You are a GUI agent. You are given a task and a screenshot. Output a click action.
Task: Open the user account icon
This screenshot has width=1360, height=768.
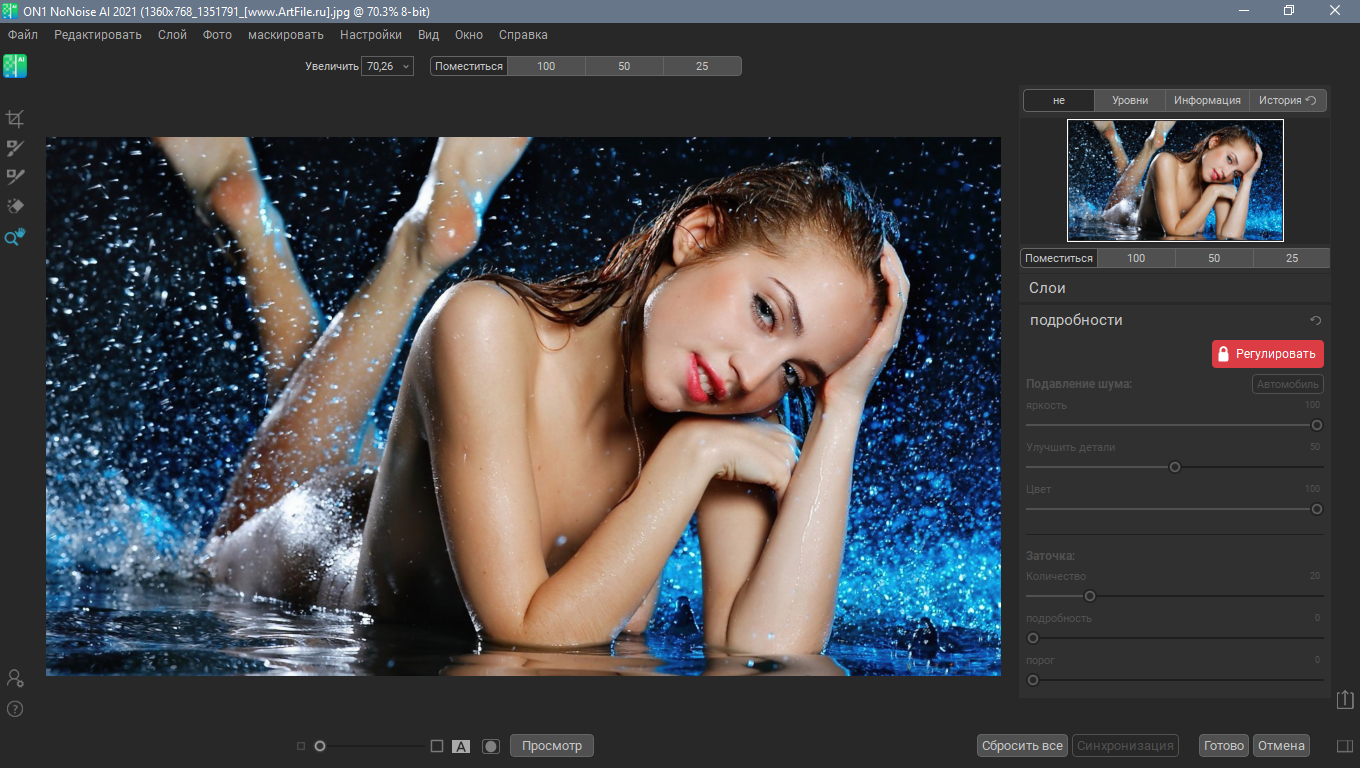tap(15, 678)
